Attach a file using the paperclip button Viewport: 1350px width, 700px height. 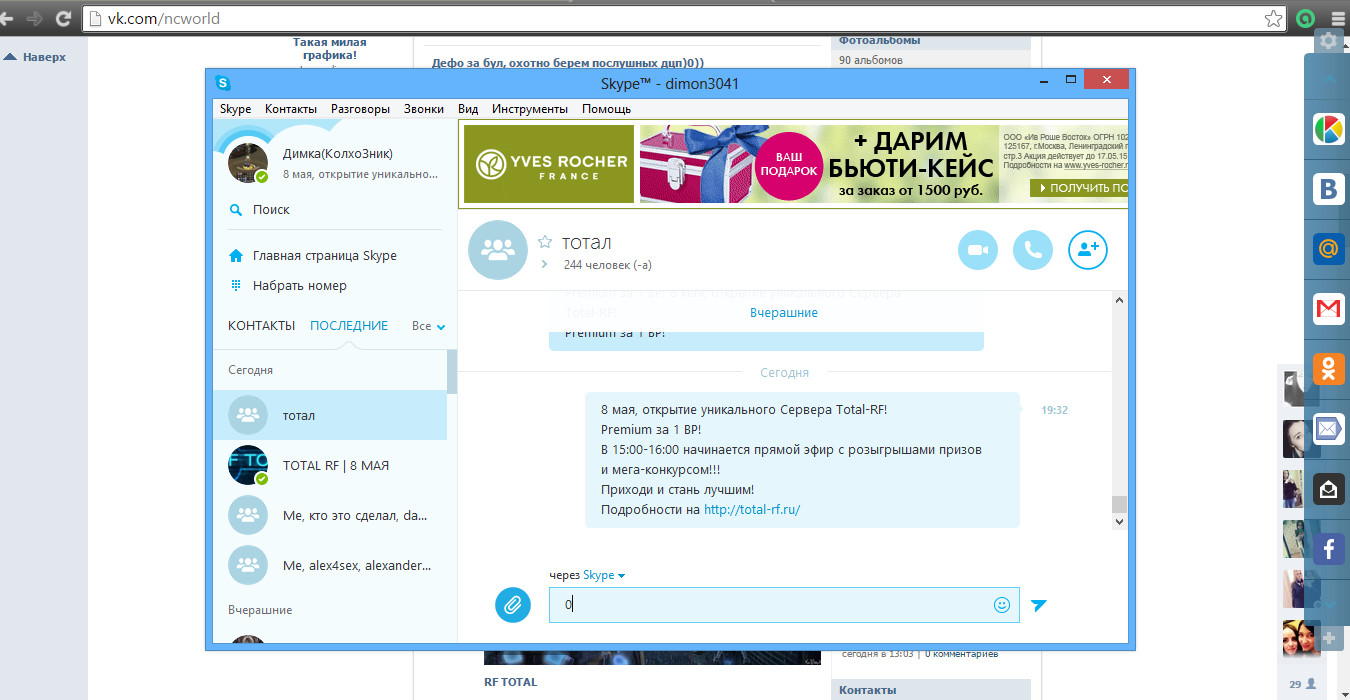pyautogui.click(x=513, y=604)
